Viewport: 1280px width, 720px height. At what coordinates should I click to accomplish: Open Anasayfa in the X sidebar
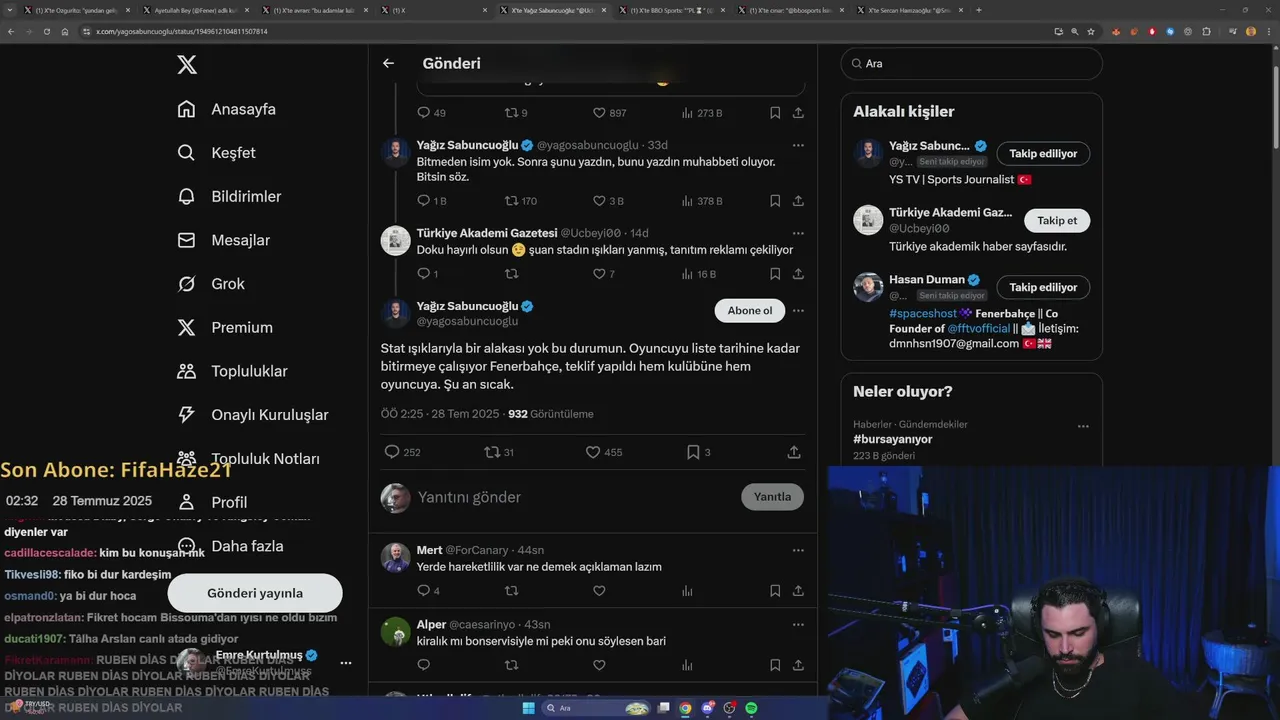[x=226, y=109]
